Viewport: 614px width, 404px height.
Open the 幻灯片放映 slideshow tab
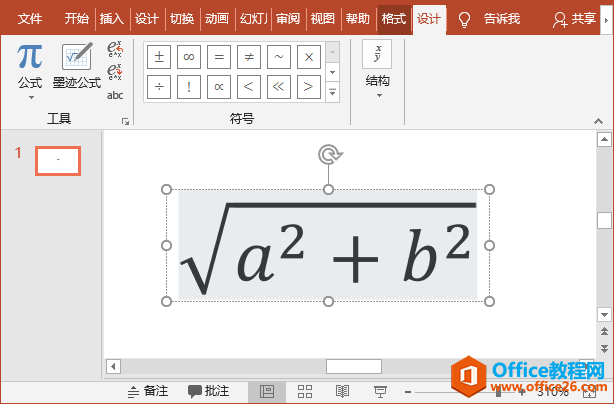pyautogui.click(x=253, y=18)
